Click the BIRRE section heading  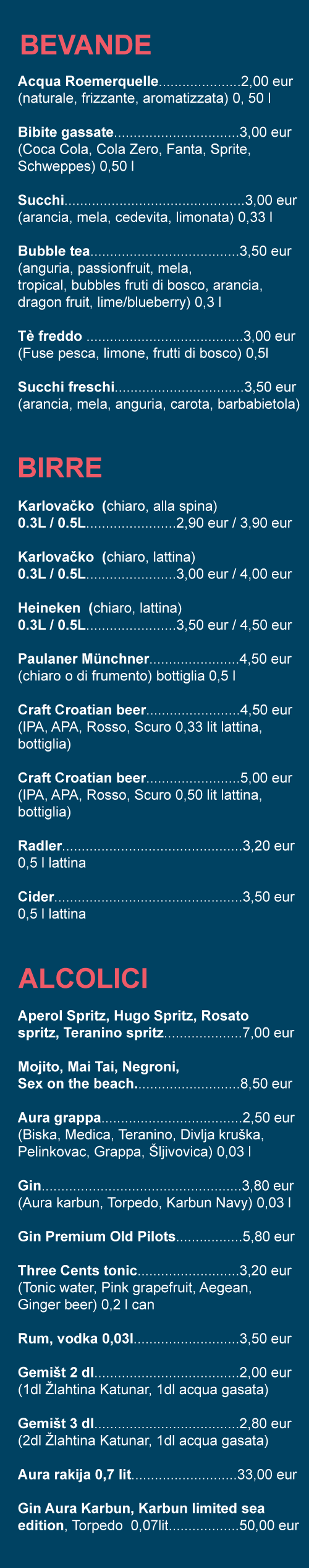(60, 468)
